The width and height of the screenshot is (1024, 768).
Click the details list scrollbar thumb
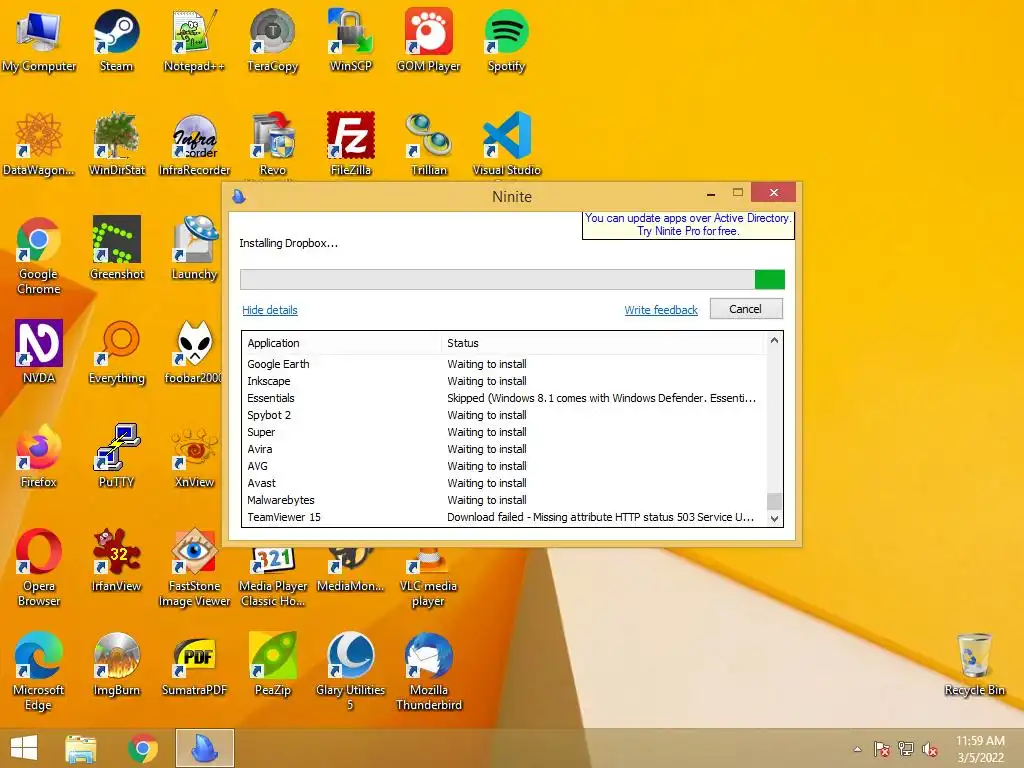click(775, 501)
